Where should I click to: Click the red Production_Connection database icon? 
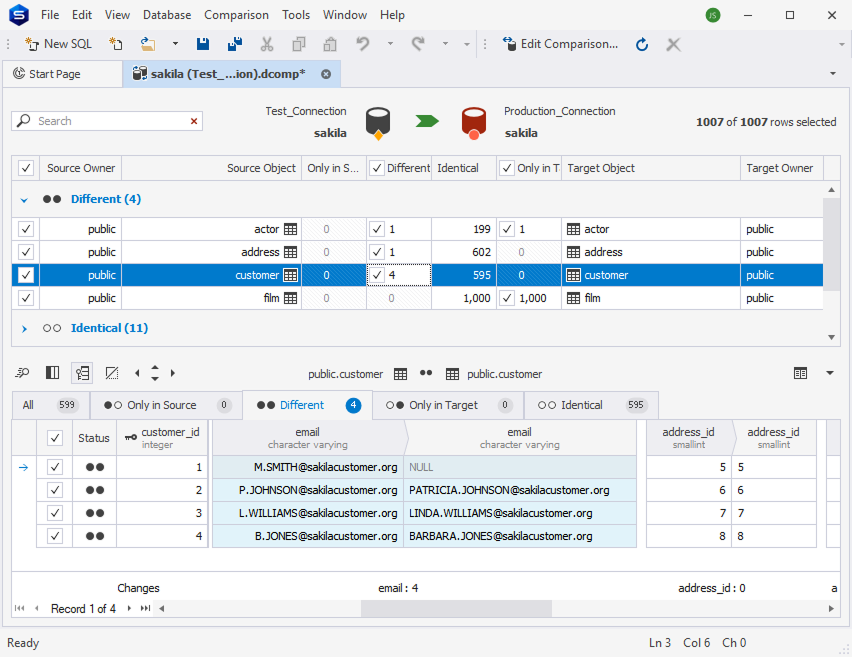pyautogui.click(x=473, y=122)
